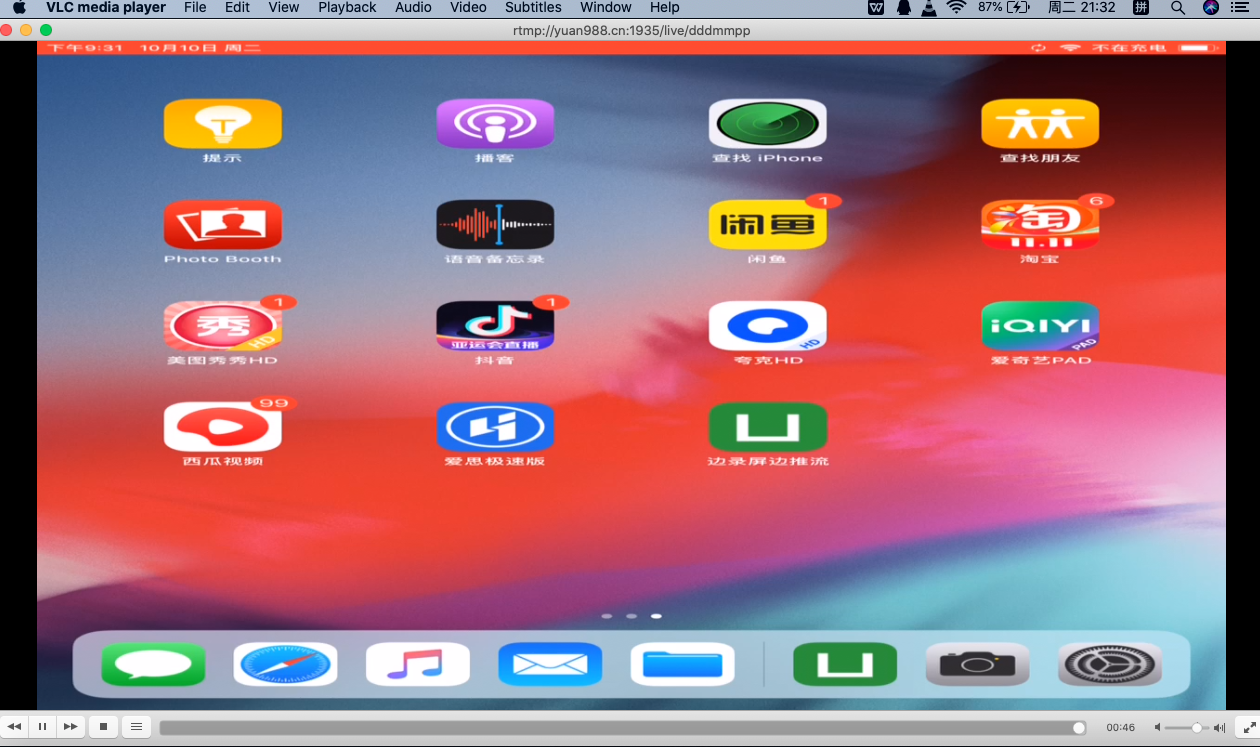
Task: Show the VLC playlist button
Action: click(137, 727)
